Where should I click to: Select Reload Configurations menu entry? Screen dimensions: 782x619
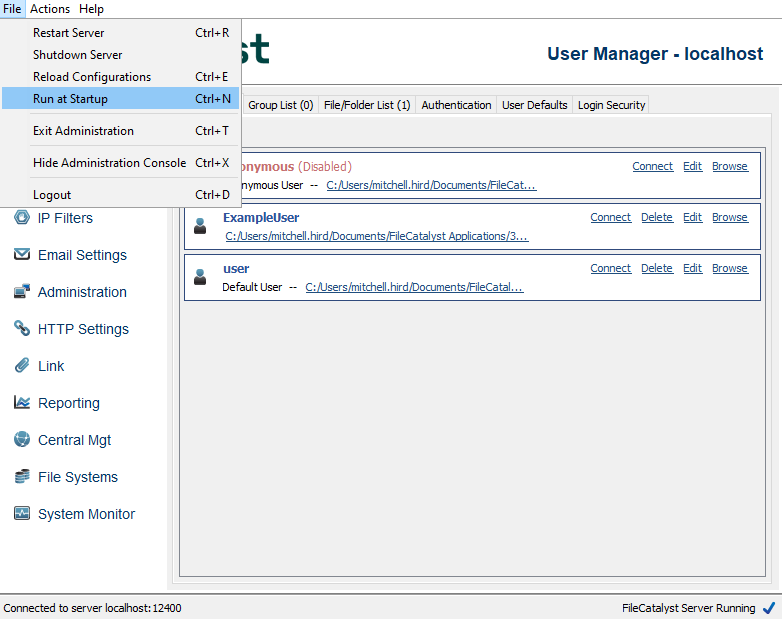[x=121, y=77]
